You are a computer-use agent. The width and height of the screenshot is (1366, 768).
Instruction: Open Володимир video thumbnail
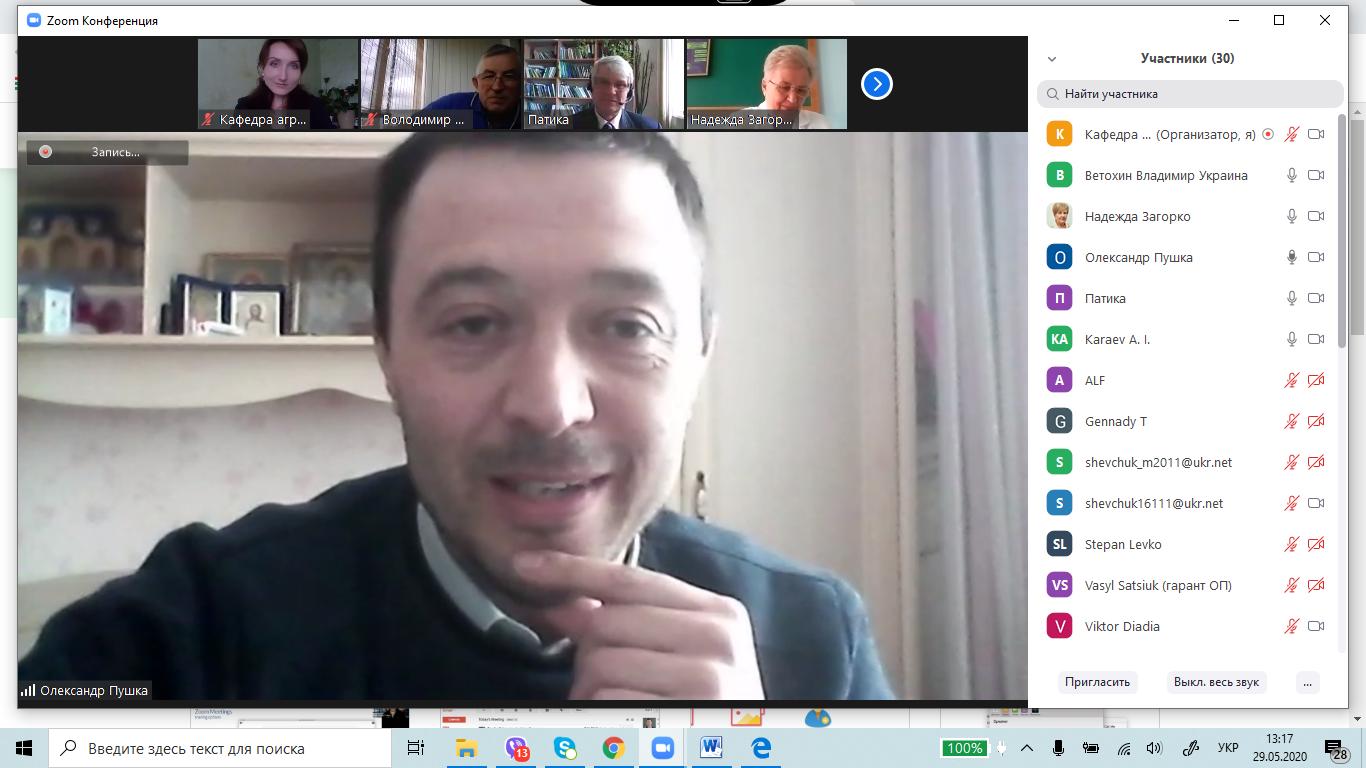440,84
